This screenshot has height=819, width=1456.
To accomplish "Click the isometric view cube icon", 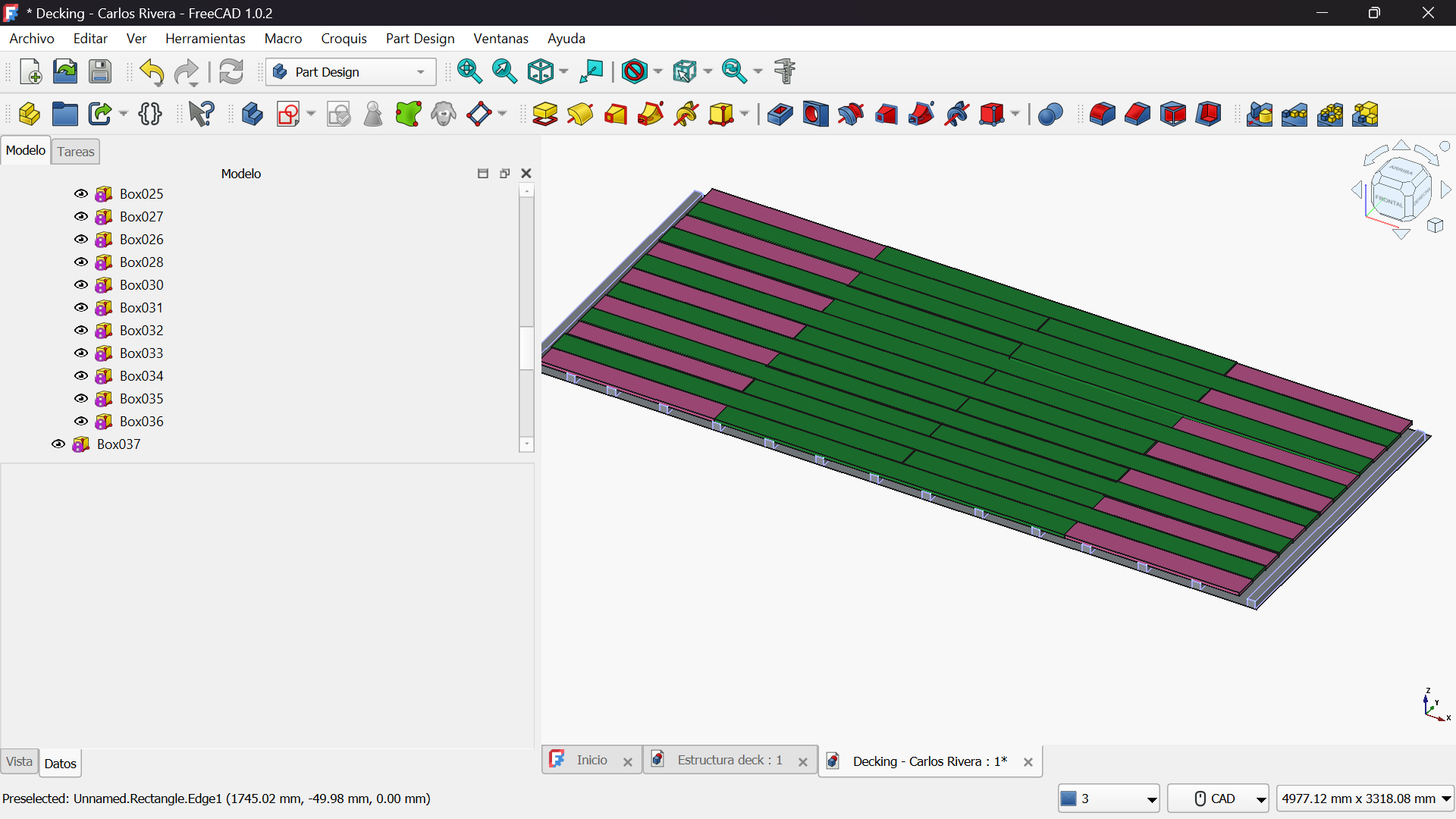I will coord(541,72).
